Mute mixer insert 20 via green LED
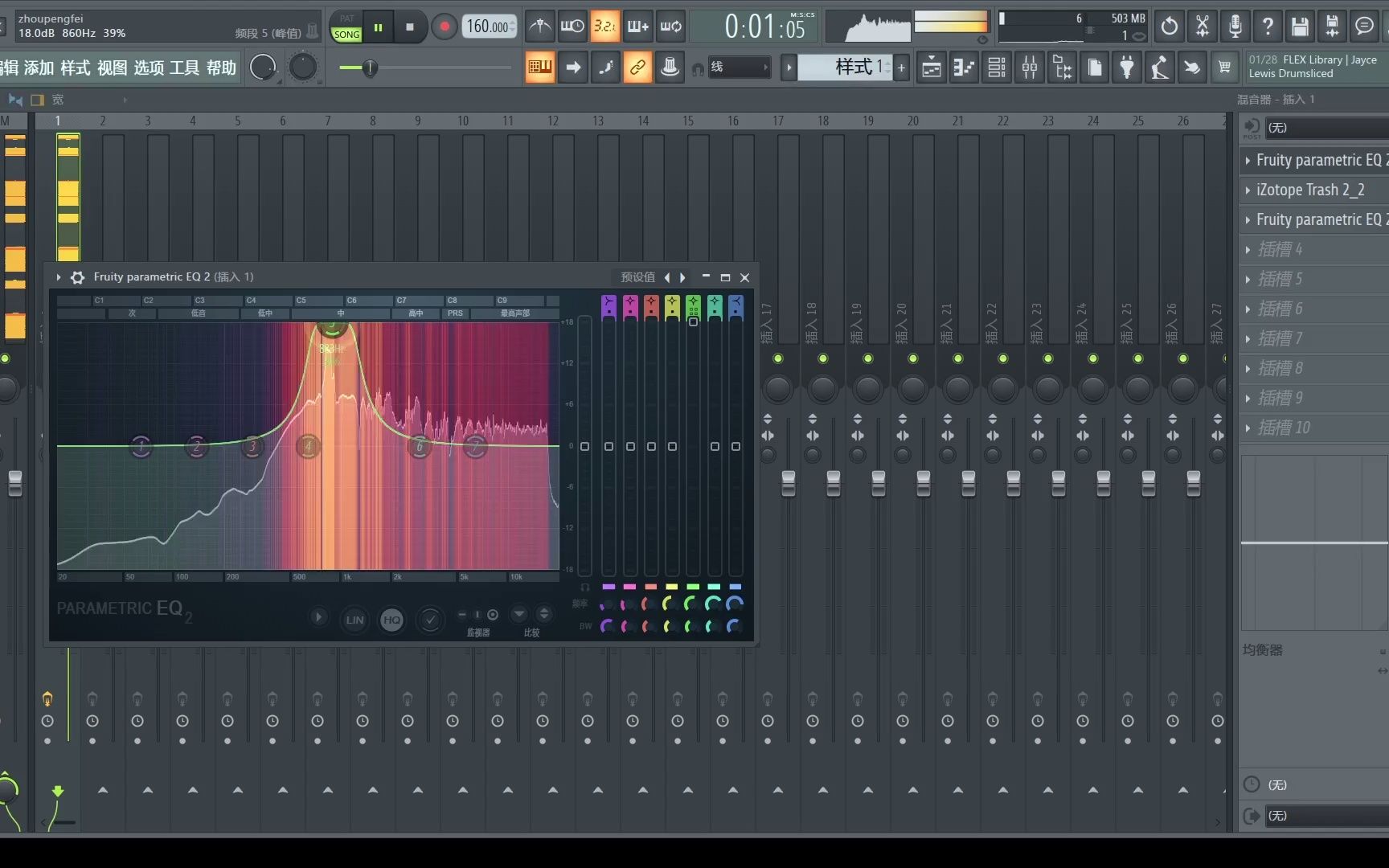The width and height of the screenshot is (1389, 868). pos(912,358)
